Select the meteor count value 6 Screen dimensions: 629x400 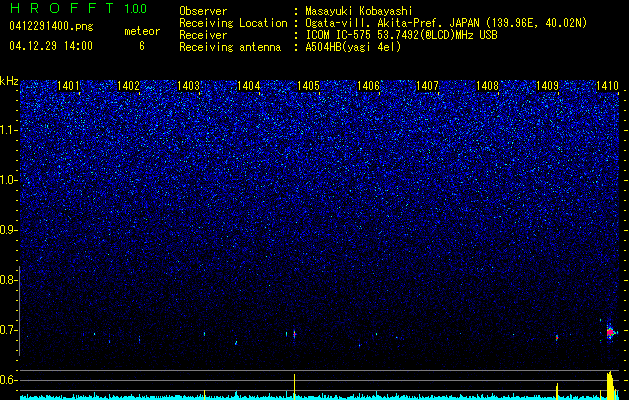(x=142, y=46)
